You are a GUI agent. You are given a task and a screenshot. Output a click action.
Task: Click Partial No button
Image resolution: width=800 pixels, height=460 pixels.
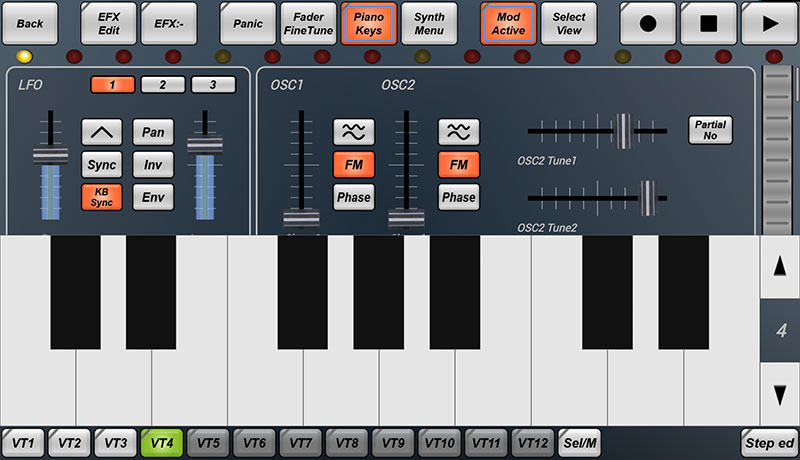[710, 130]
